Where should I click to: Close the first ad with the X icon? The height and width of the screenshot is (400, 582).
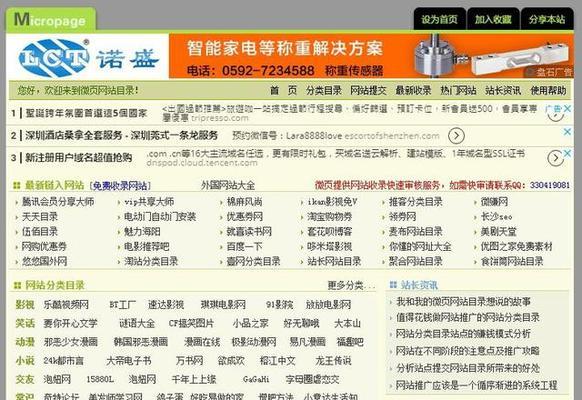pos(567,109)
